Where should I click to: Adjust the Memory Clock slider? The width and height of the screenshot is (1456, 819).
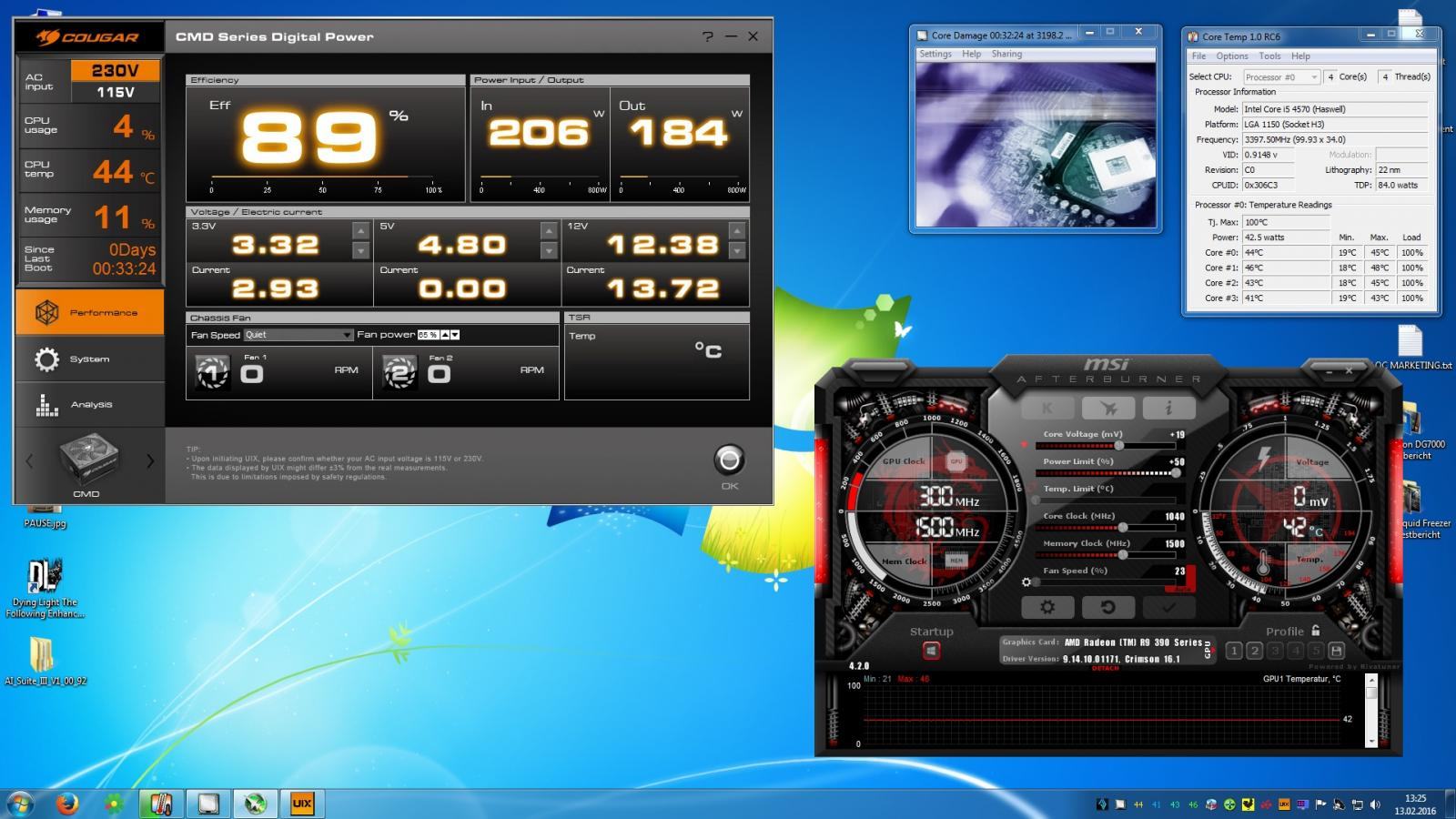[x=1124, y=555]
